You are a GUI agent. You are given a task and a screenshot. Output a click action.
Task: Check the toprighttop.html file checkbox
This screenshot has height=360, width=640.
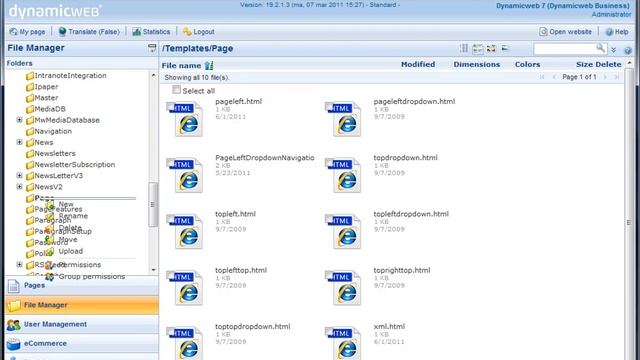tap(329, 276)
